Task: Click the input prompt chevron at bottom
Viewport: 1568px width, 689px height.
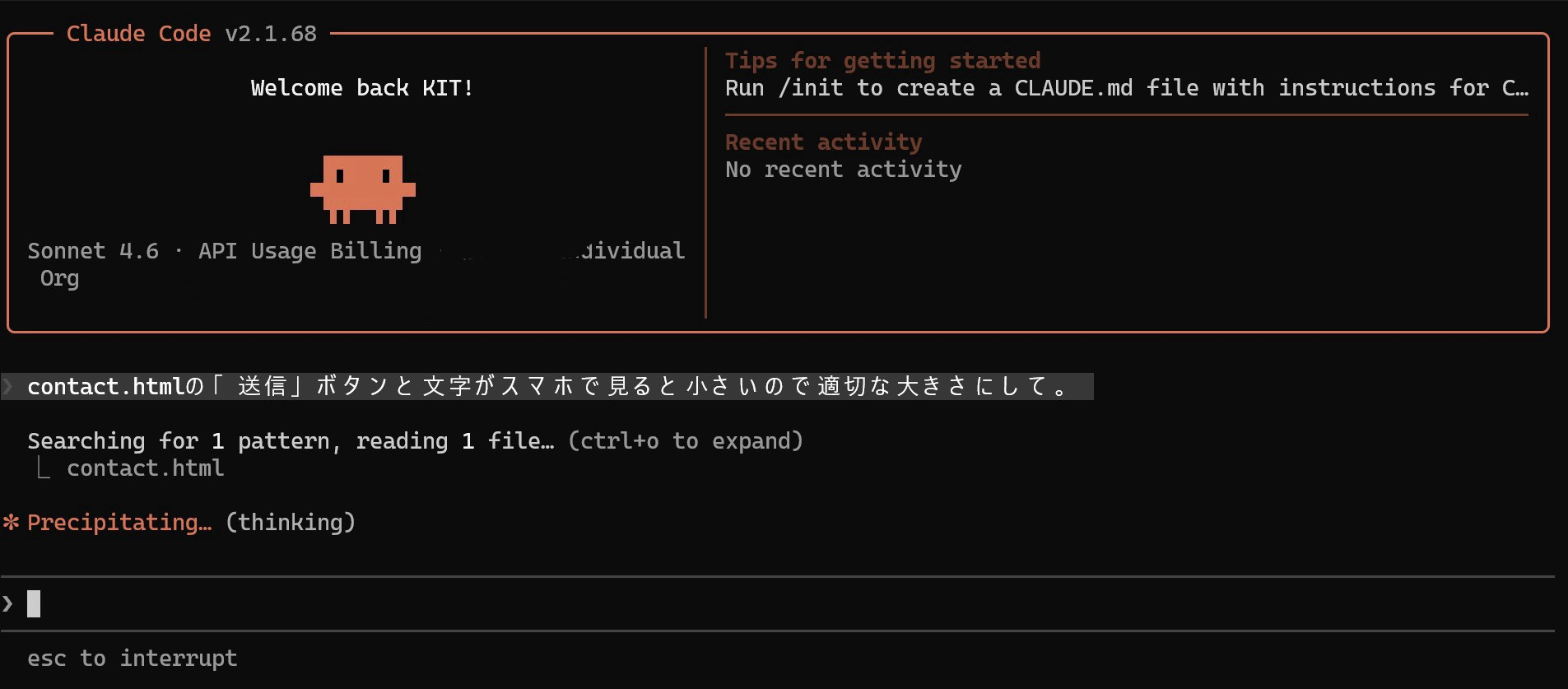Action: (8, 604)
